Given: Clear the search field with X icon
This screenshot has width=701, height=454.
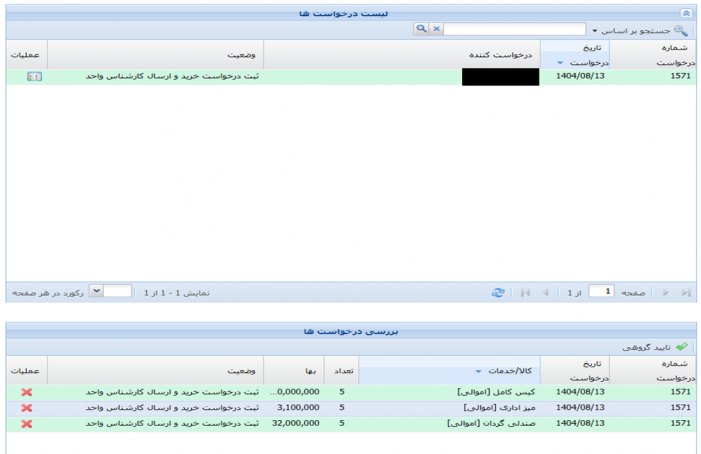Looking at the screenshot, I should click(x=436, y=30).
